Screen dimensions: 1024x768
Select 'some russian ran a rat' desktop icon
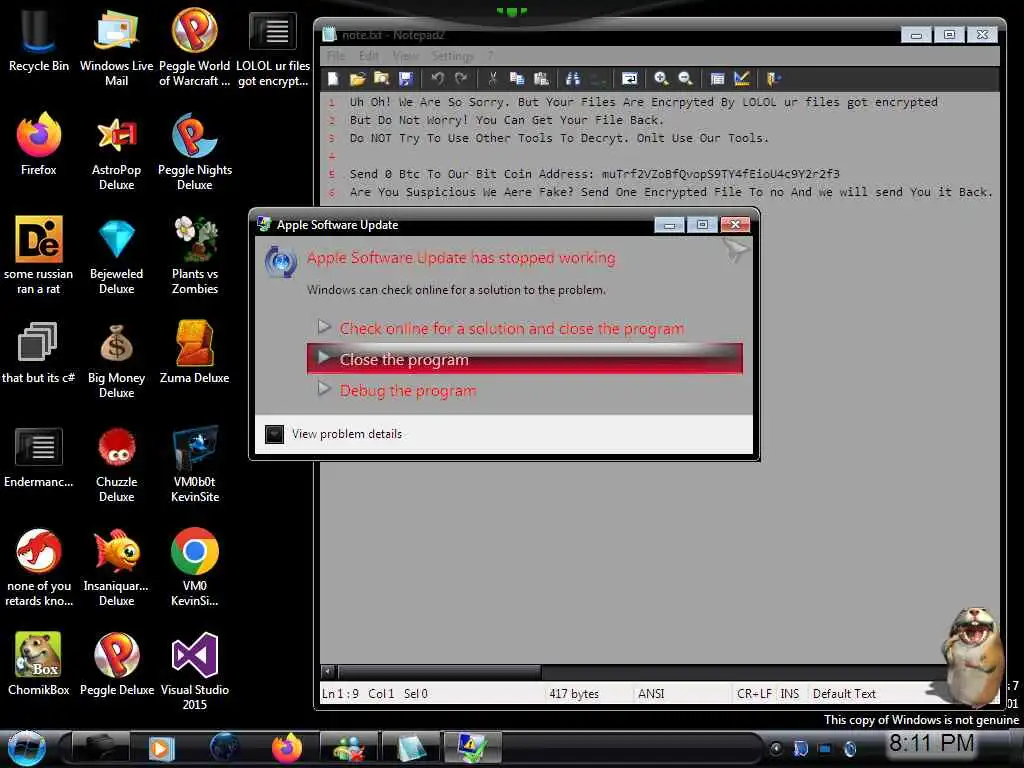pyautogui.click(x=39, y=256)
